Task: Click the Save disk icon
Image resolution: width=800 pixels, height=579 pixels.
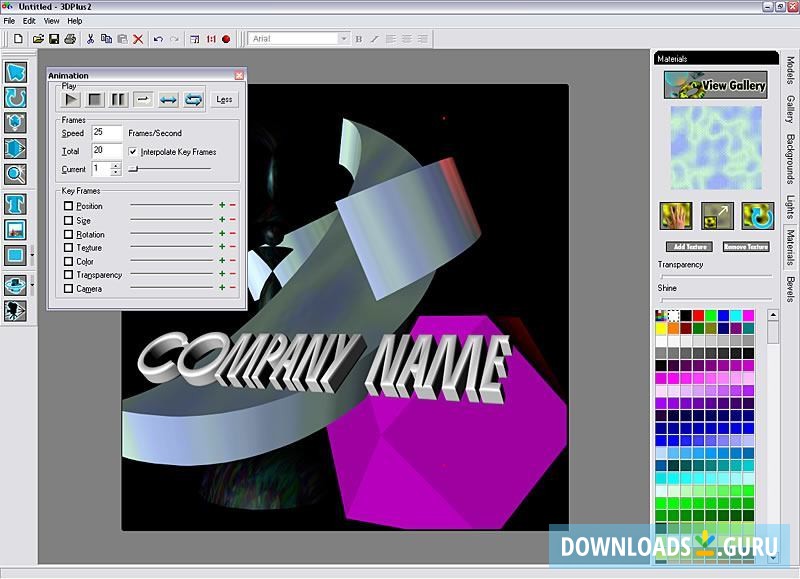Action: click(x=54, y=39)
